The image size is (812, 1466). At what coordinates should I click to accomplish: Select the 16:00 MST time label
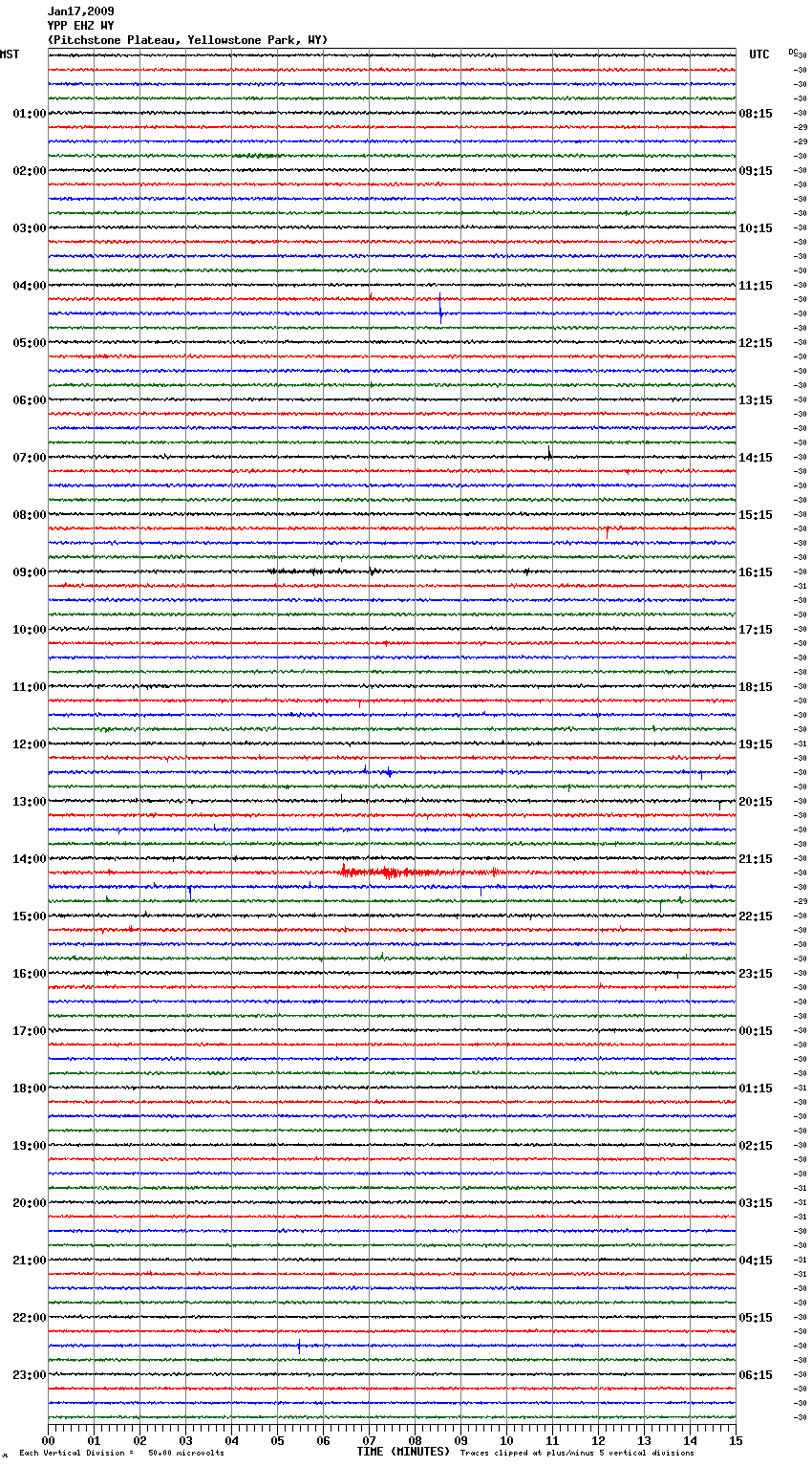(30, 974)
